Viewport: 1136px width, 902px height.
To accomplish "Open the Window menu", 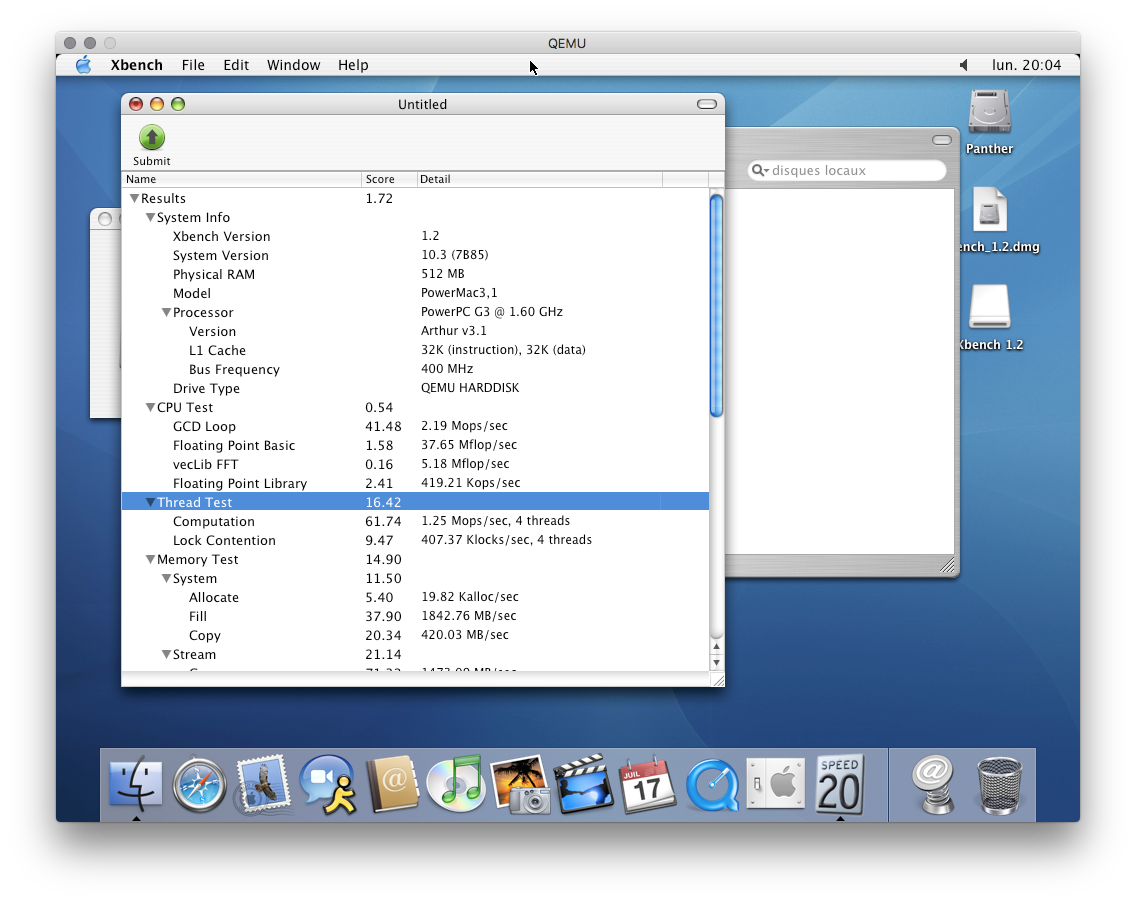I will click(293, 65).
